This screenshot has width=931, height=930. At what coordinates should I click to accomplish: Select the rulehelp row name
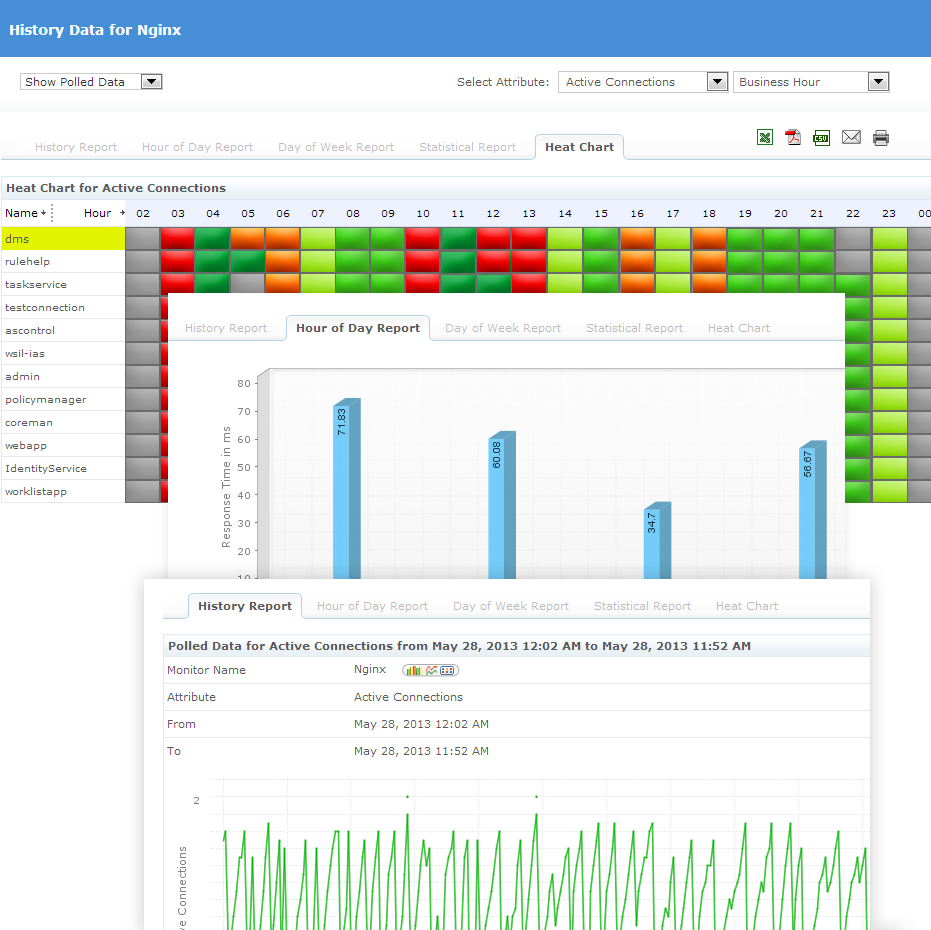tap(25, 262)
